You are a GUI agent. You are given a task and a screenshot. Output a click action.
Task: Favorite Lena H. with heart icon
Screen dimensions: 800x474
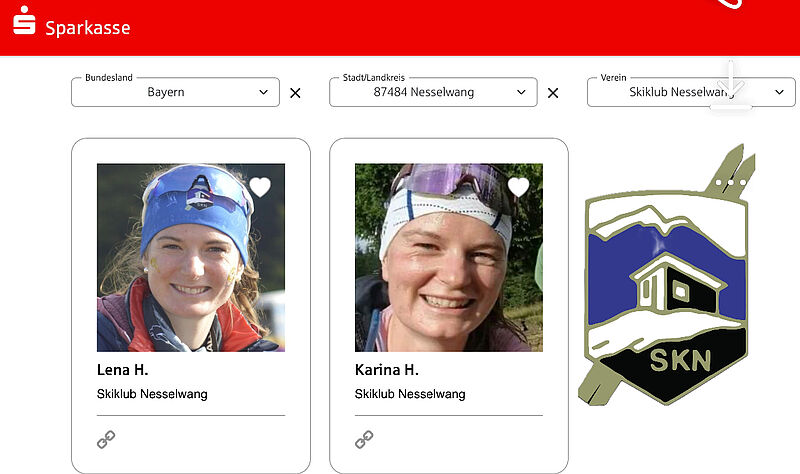point(260,187)
